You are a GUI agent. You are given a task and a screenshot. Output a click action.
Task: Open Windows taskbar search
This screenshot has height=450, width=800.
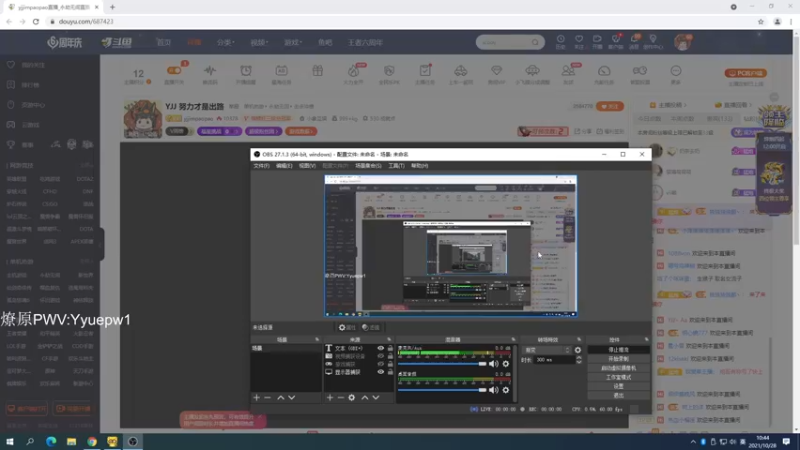(x=30, y=441)
